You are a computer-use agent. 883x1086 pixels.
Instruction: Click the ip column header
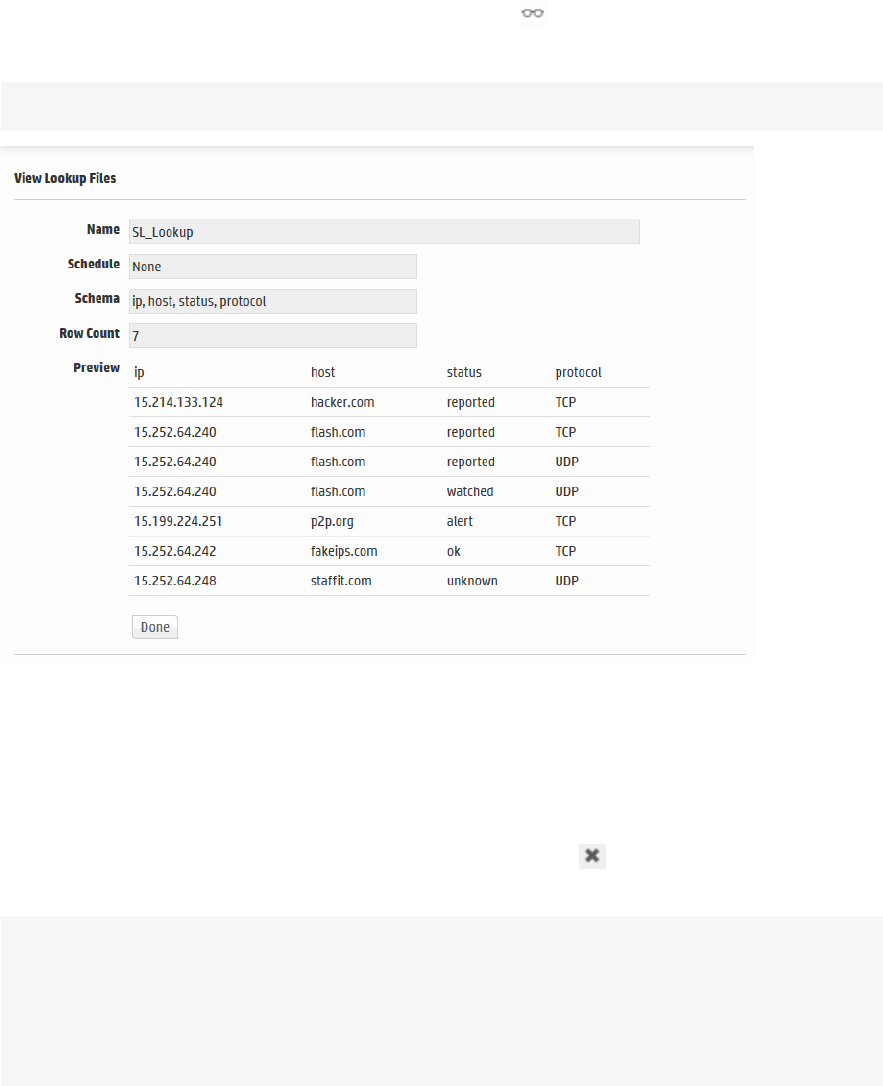pyautogui.click(x=139, y=373)
